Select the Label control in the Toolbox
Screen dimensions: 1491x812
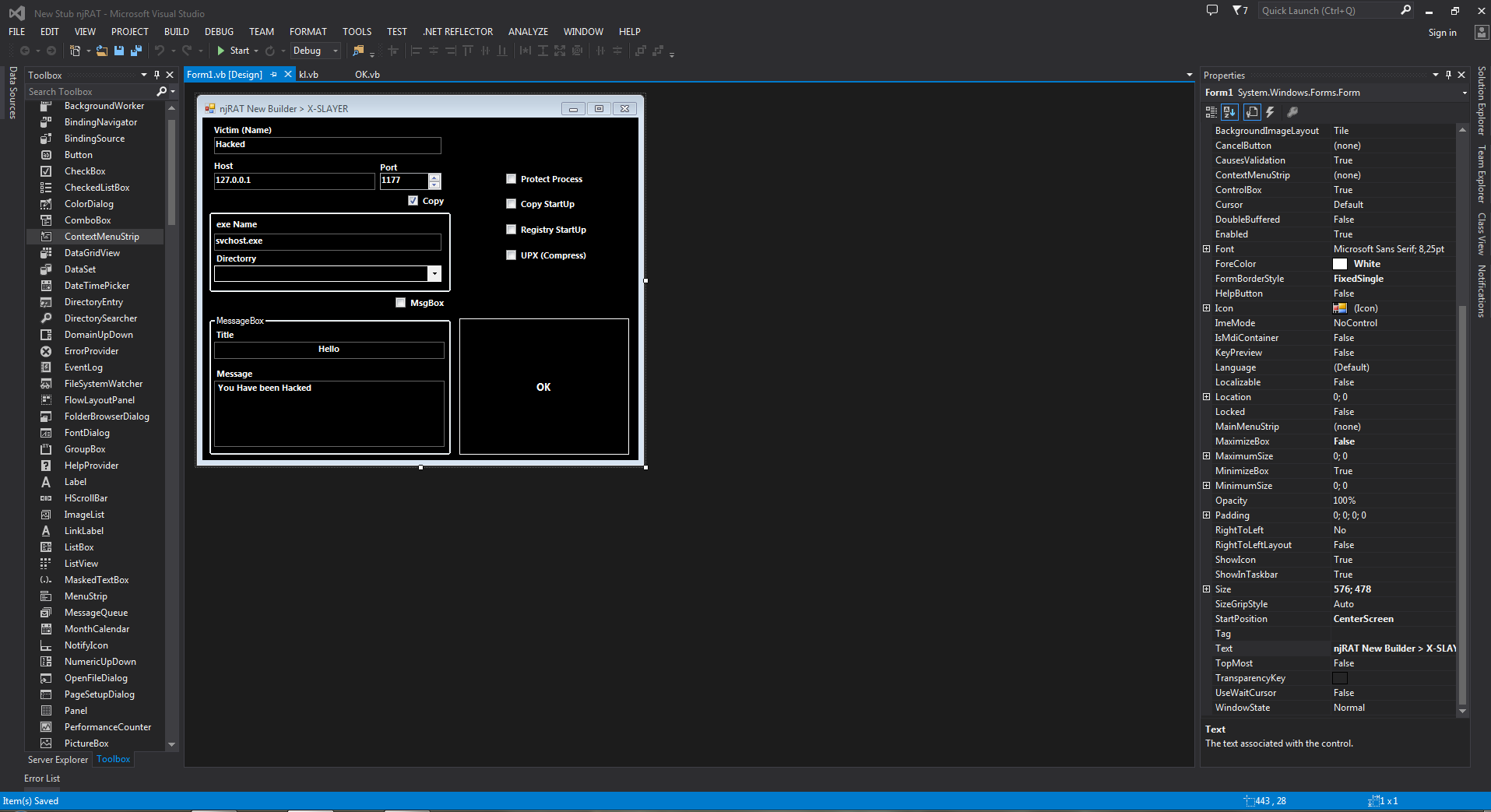click(x=76, y=482)
